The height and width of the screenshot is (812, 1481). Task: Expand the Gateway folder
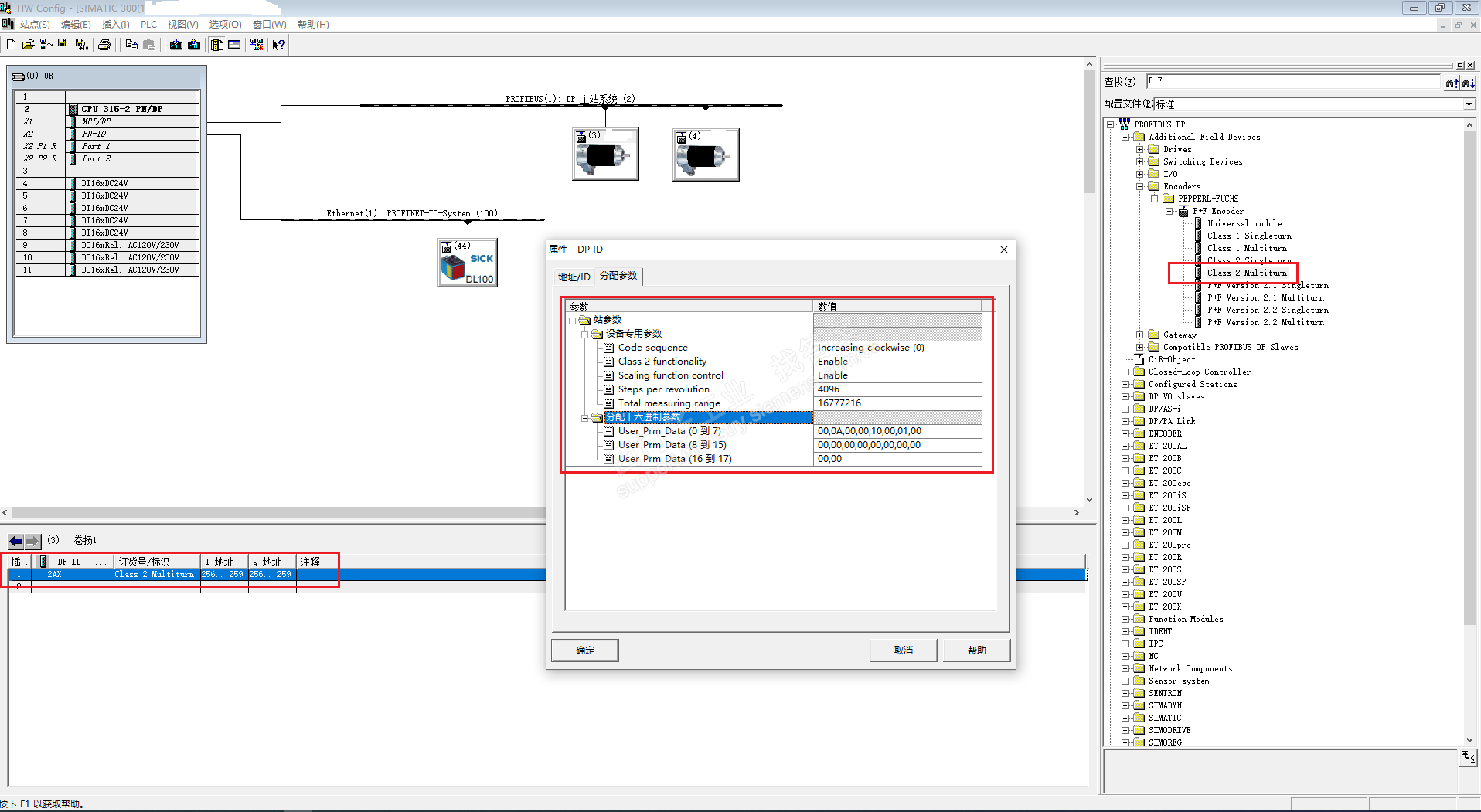pyautogui.click(x=1140, y=335)
